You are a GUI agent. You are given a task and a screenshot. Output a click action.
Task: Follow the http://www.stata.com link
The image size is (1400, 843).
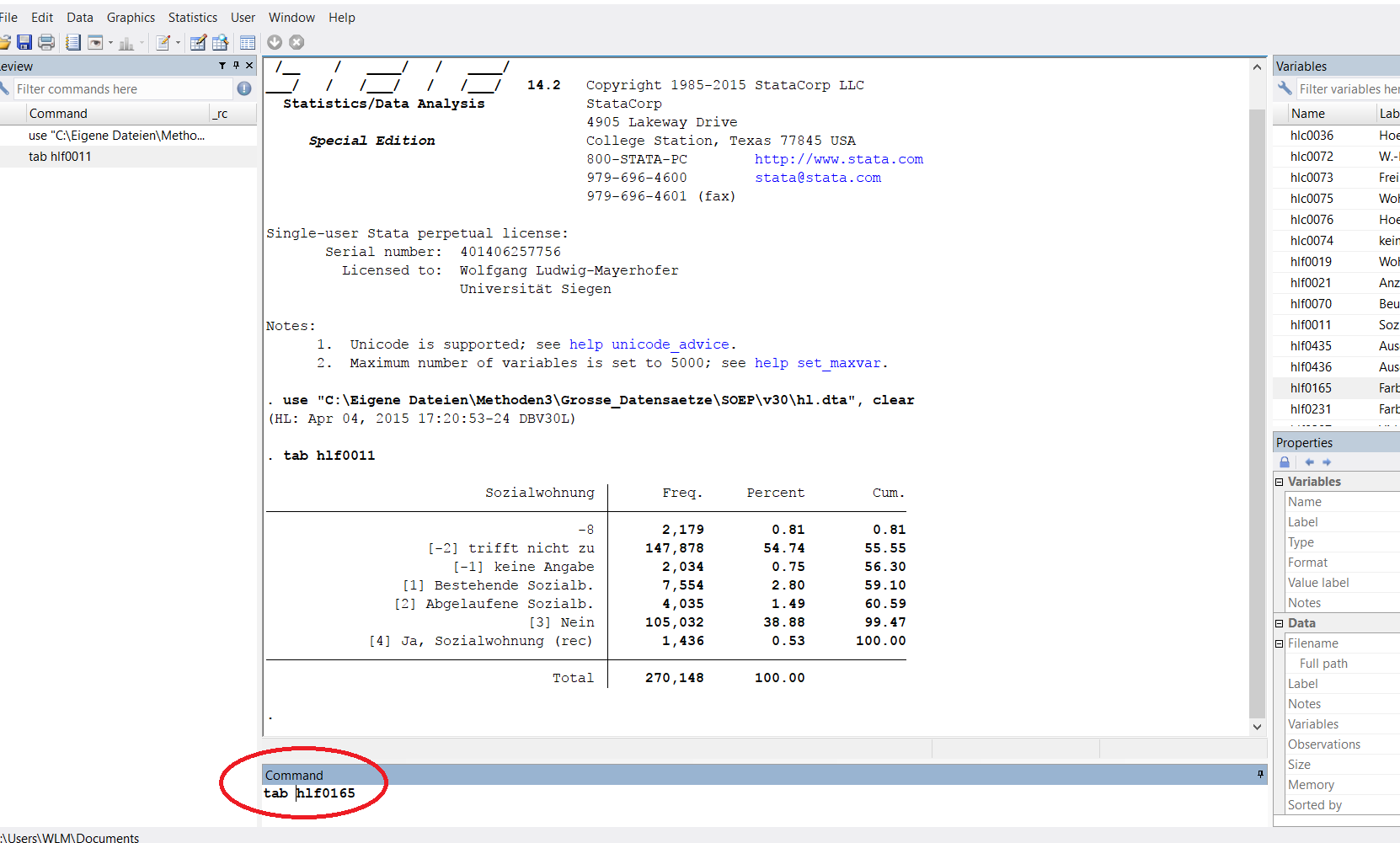point(839,158)
